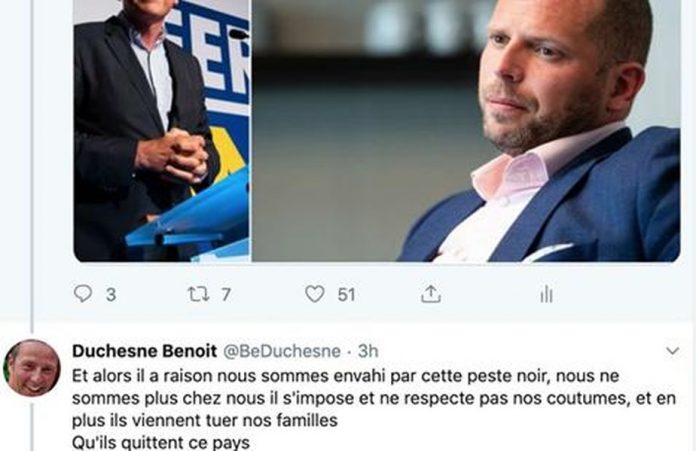The height and width of the screenshot is (451, 696).
Task: Click the reply speech bubble icon
Action: [83, 293]
